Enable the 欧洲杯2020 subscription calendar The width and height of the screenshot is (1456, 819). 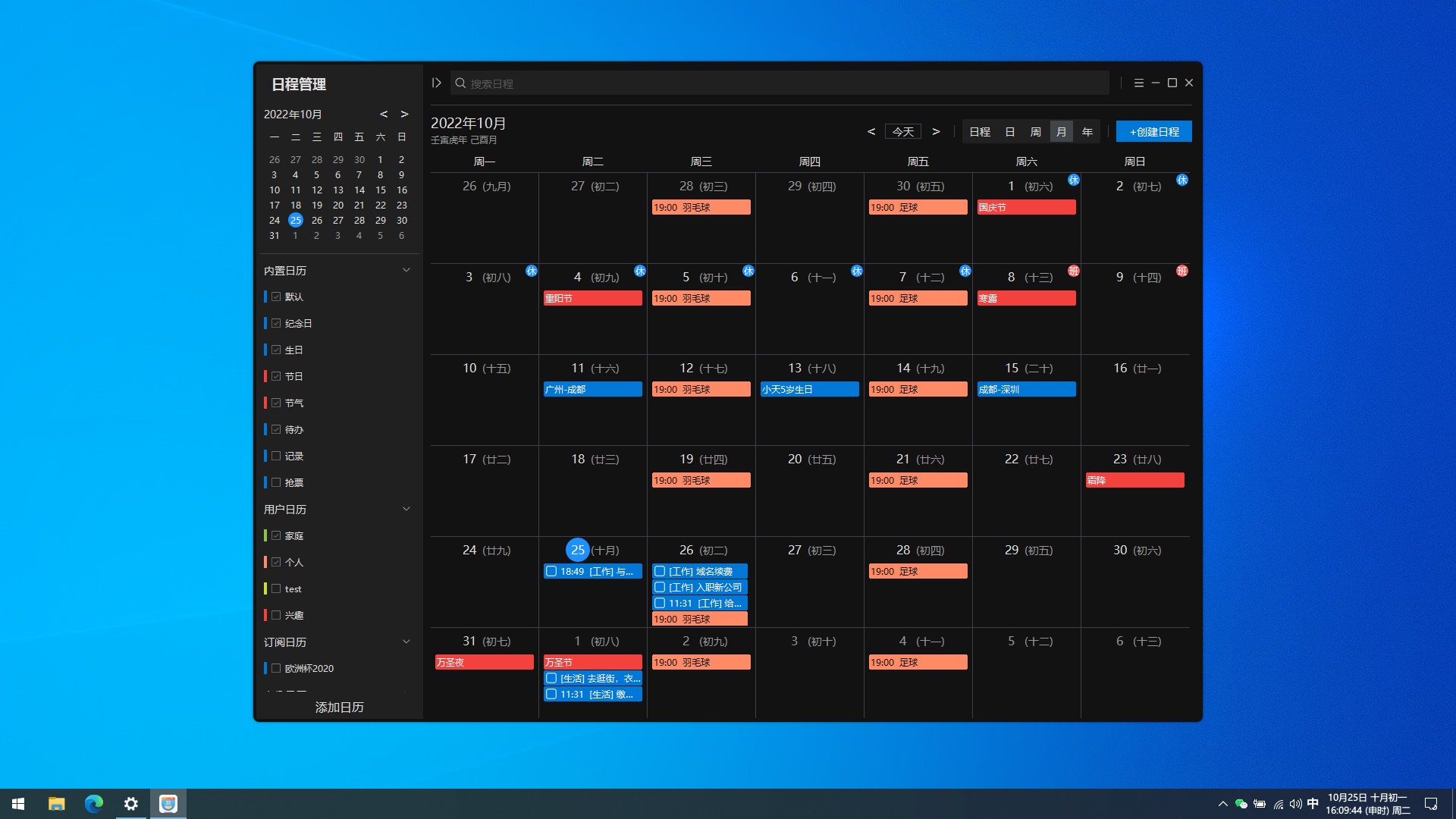pos(276,668)
